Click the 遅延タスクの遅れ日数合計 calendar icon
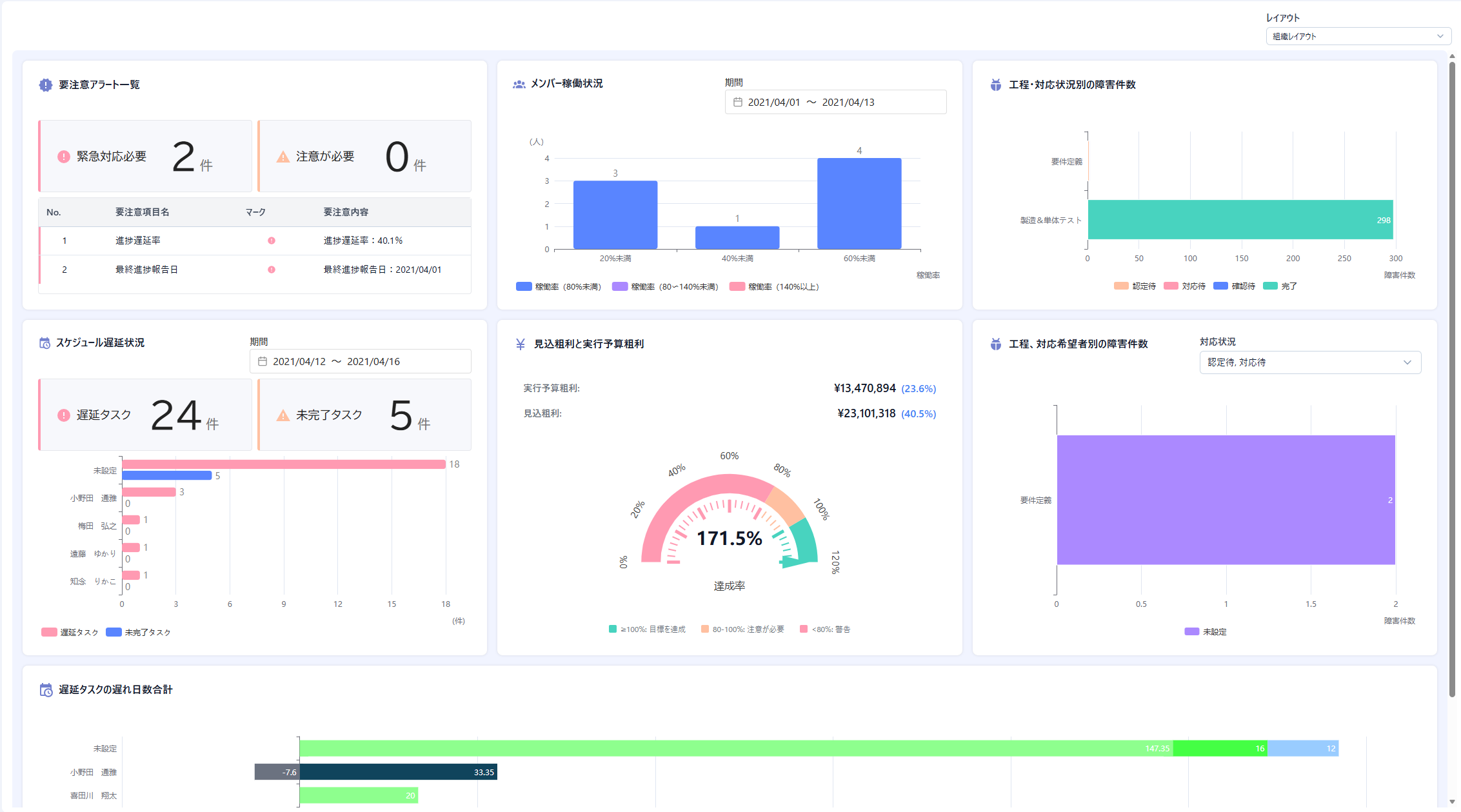The height and width of the screenshot is (812, 1461). [x=46, y=690]
